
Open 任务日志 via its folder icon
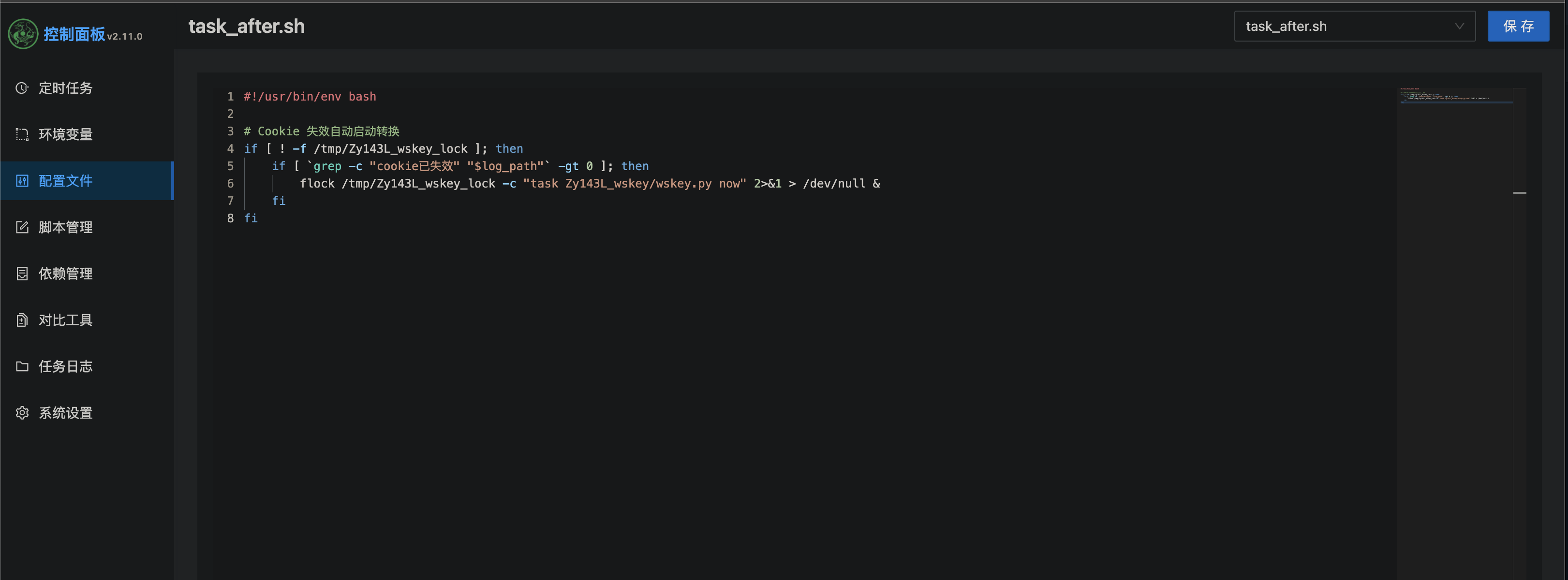coord(22,366)
